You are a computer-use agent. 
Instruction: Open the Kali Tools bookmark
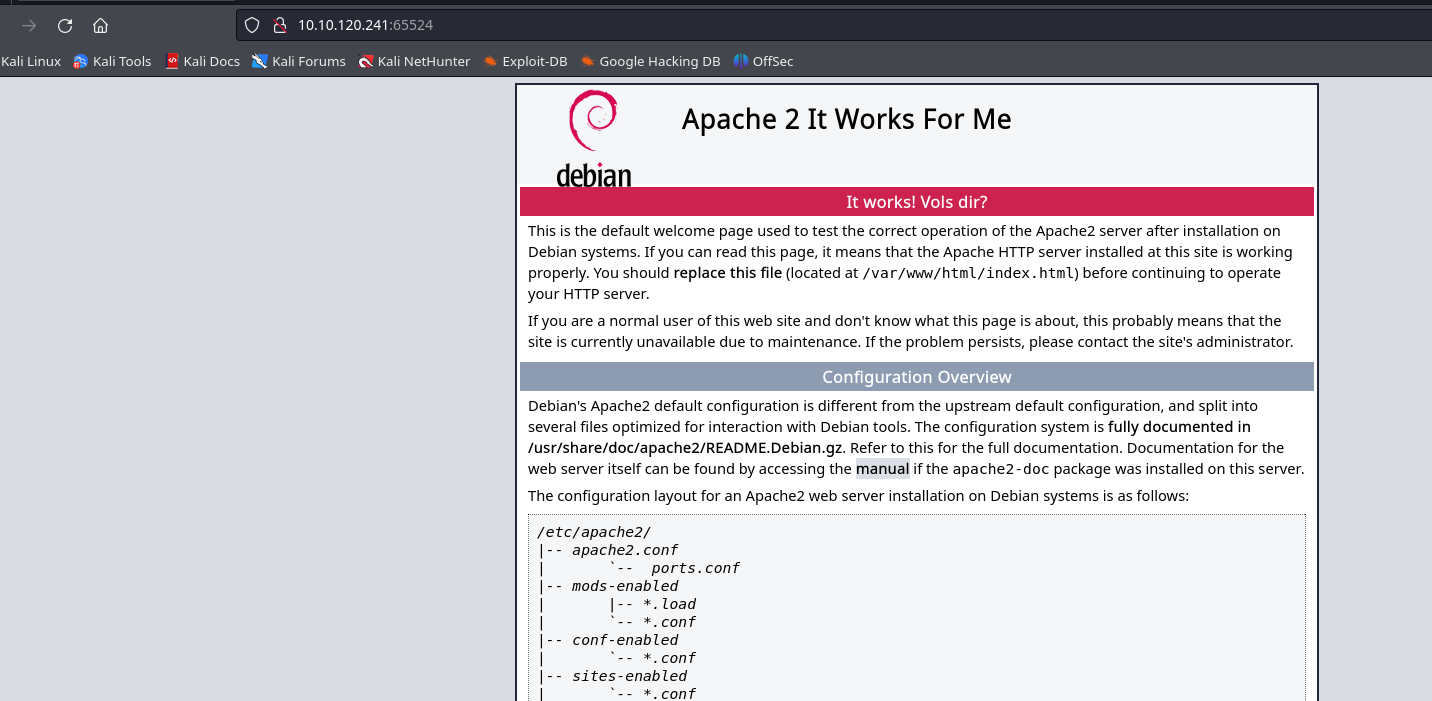click(112, 61)
